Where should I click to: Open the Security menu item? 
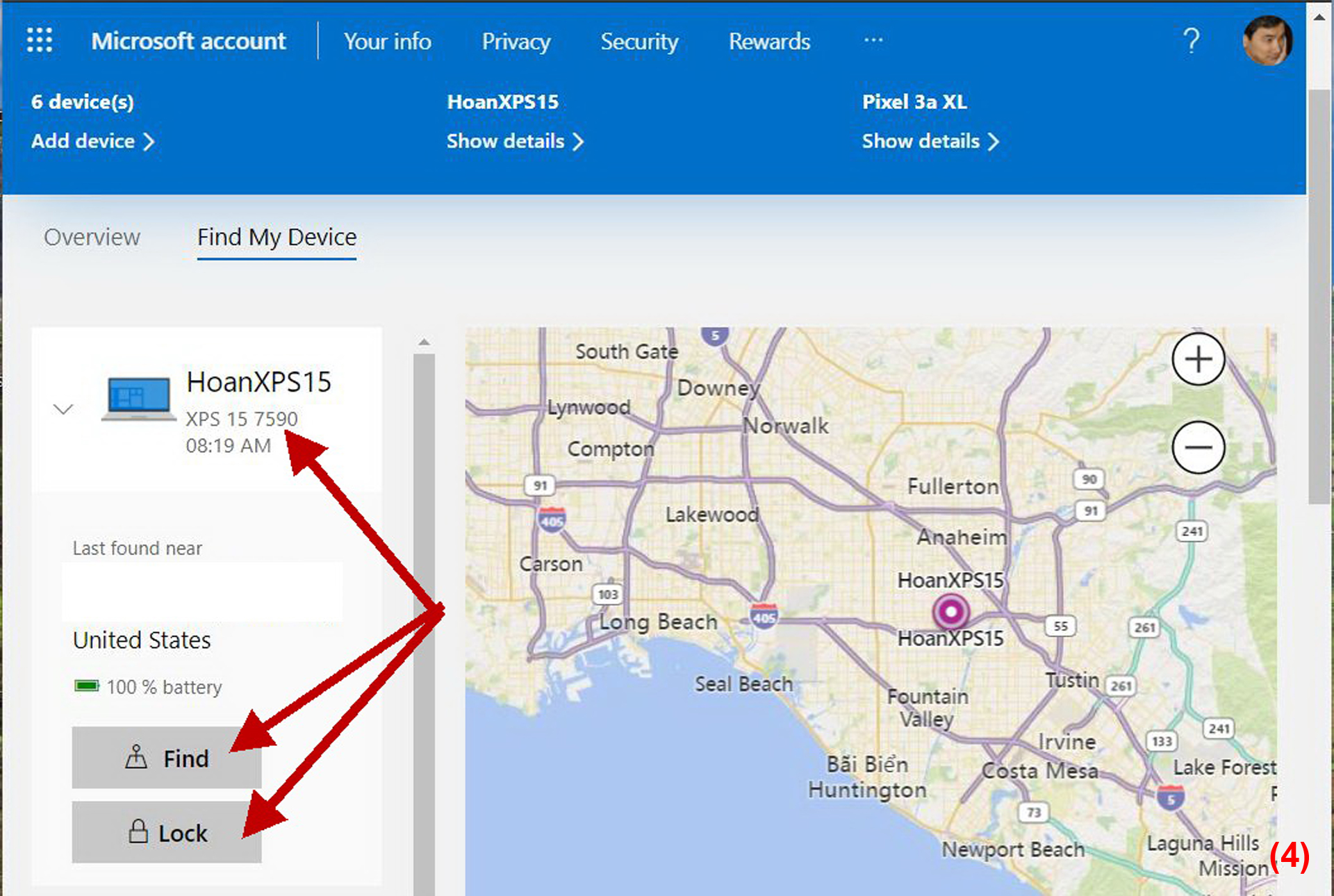tap(639, 42)
